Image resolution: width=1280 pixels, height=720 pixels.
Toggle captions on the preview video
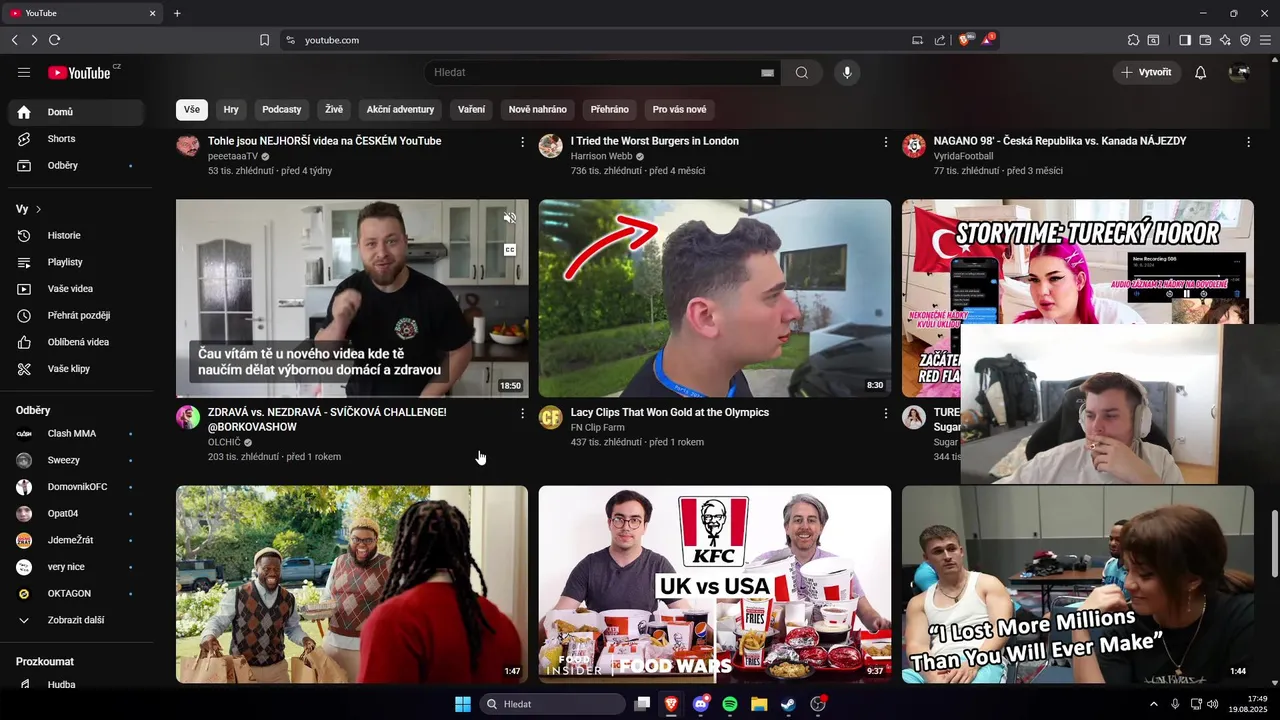click(x=509, y=250)
